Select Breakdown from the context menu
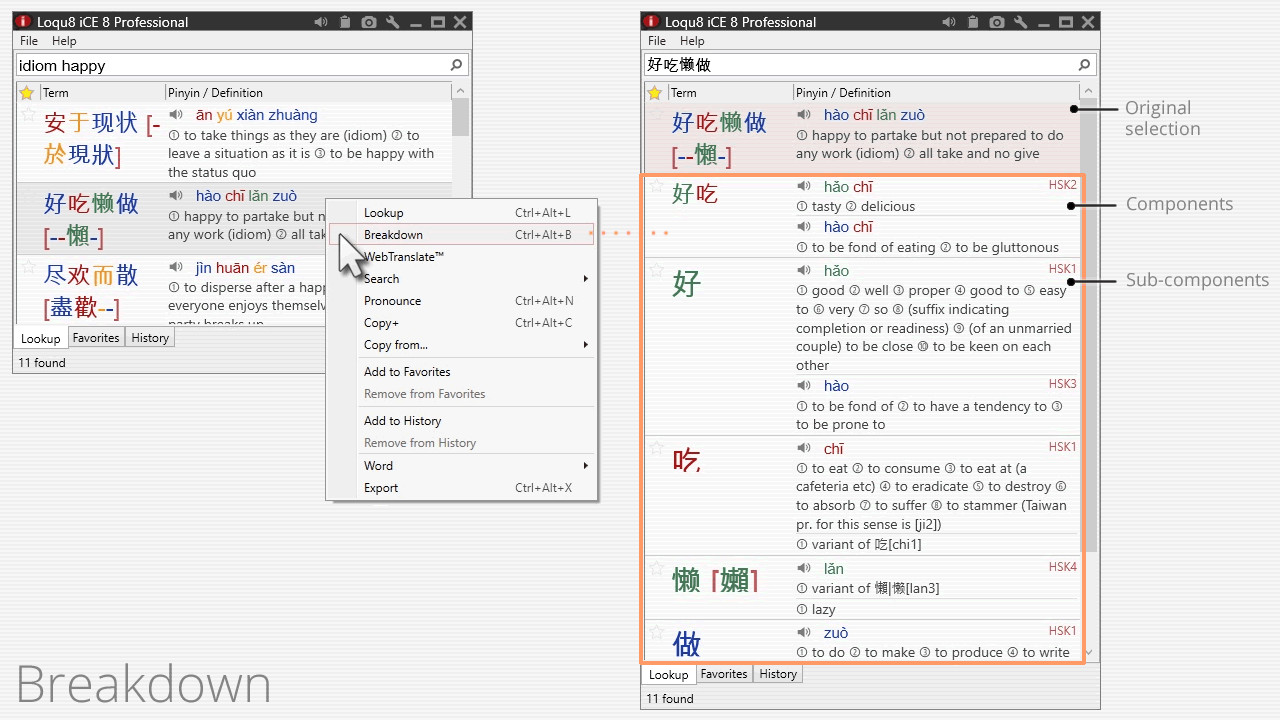 click(x=393, y=235)
